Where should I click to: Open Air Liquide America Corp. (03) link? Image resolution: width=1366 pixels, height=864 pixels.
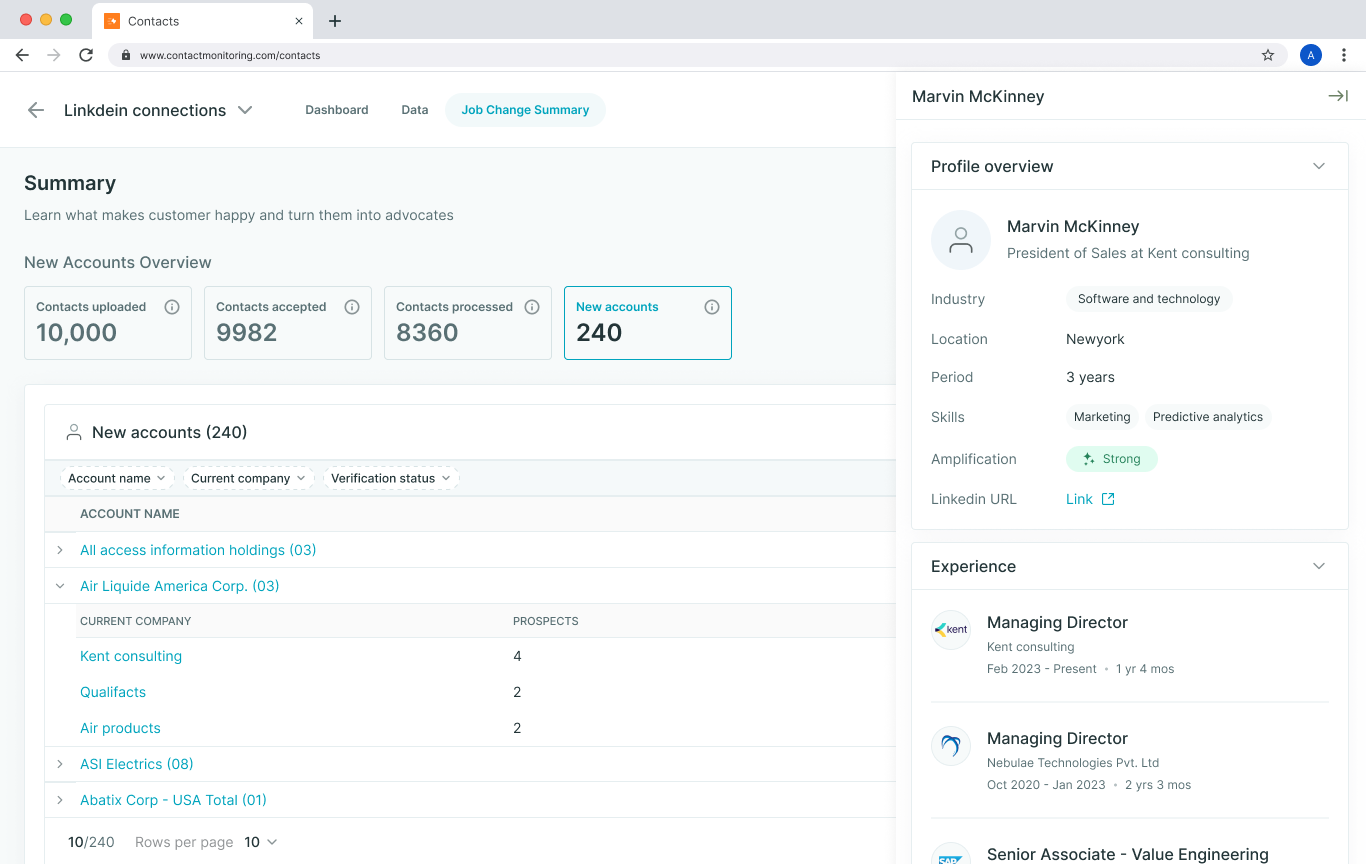[x=180, y=586]
